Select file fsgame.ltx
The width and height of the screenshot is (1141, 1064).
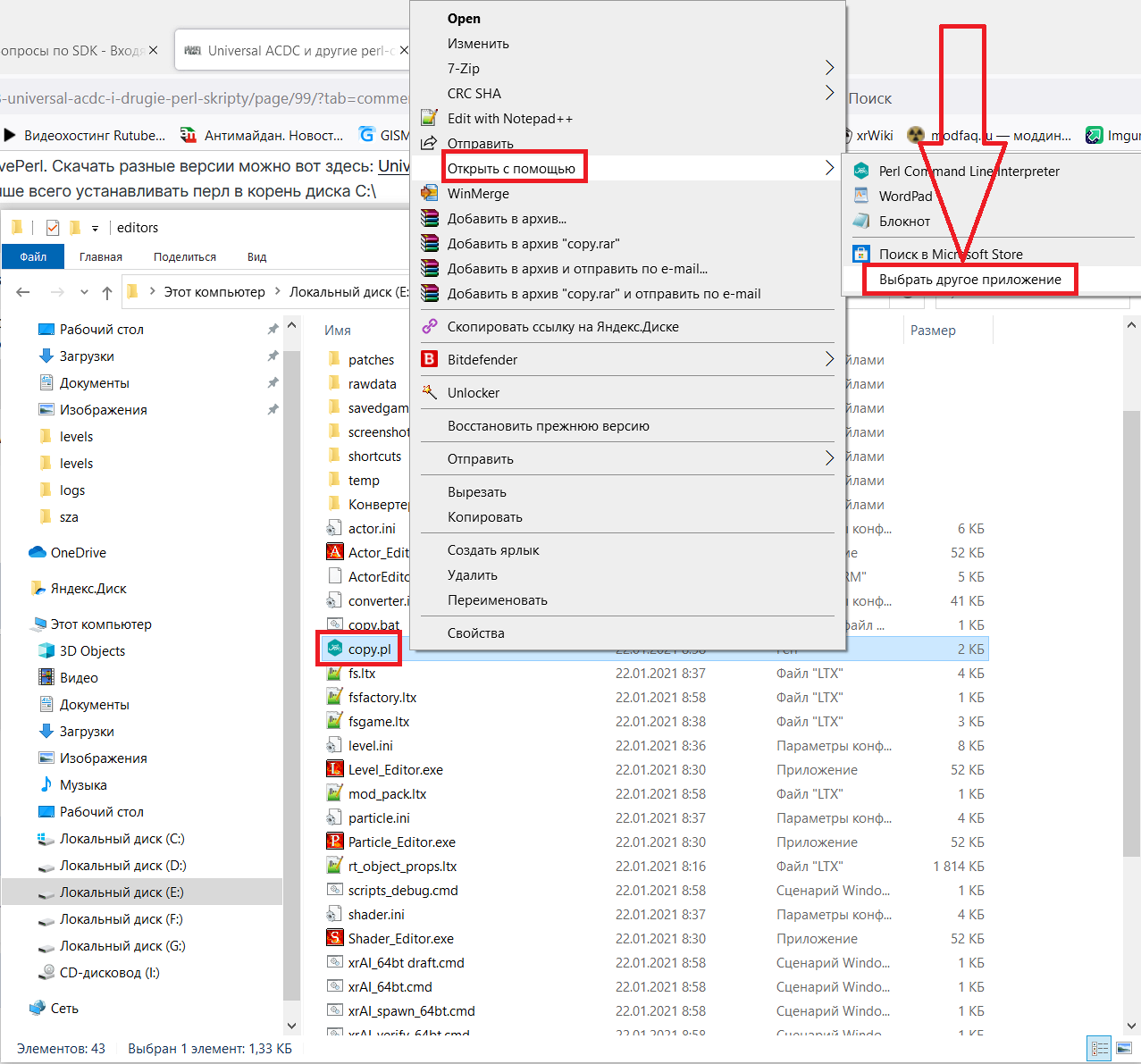pos(379,721)
